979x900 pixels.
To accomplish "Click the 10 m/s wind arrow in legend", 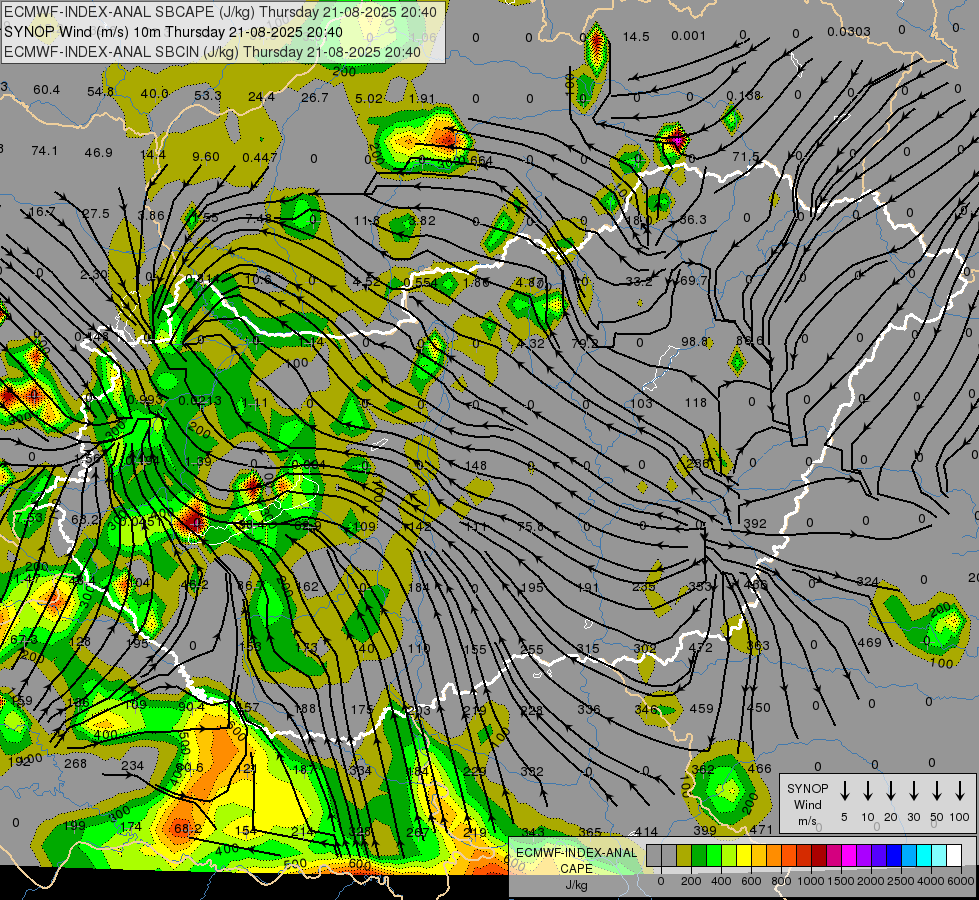I will (868, 791).
